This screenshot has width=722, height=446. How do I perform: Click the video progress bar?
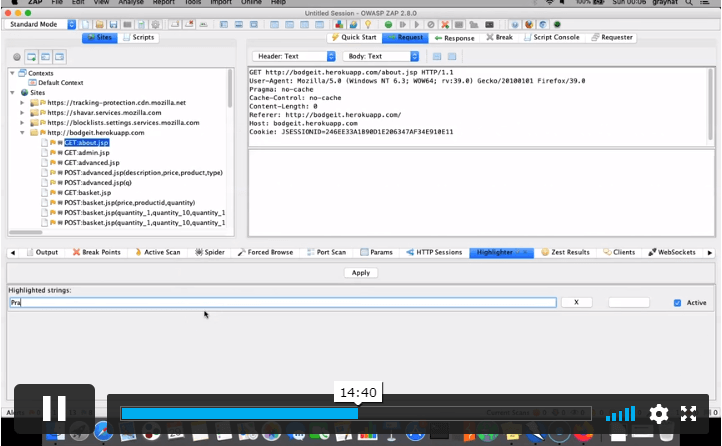355,413
